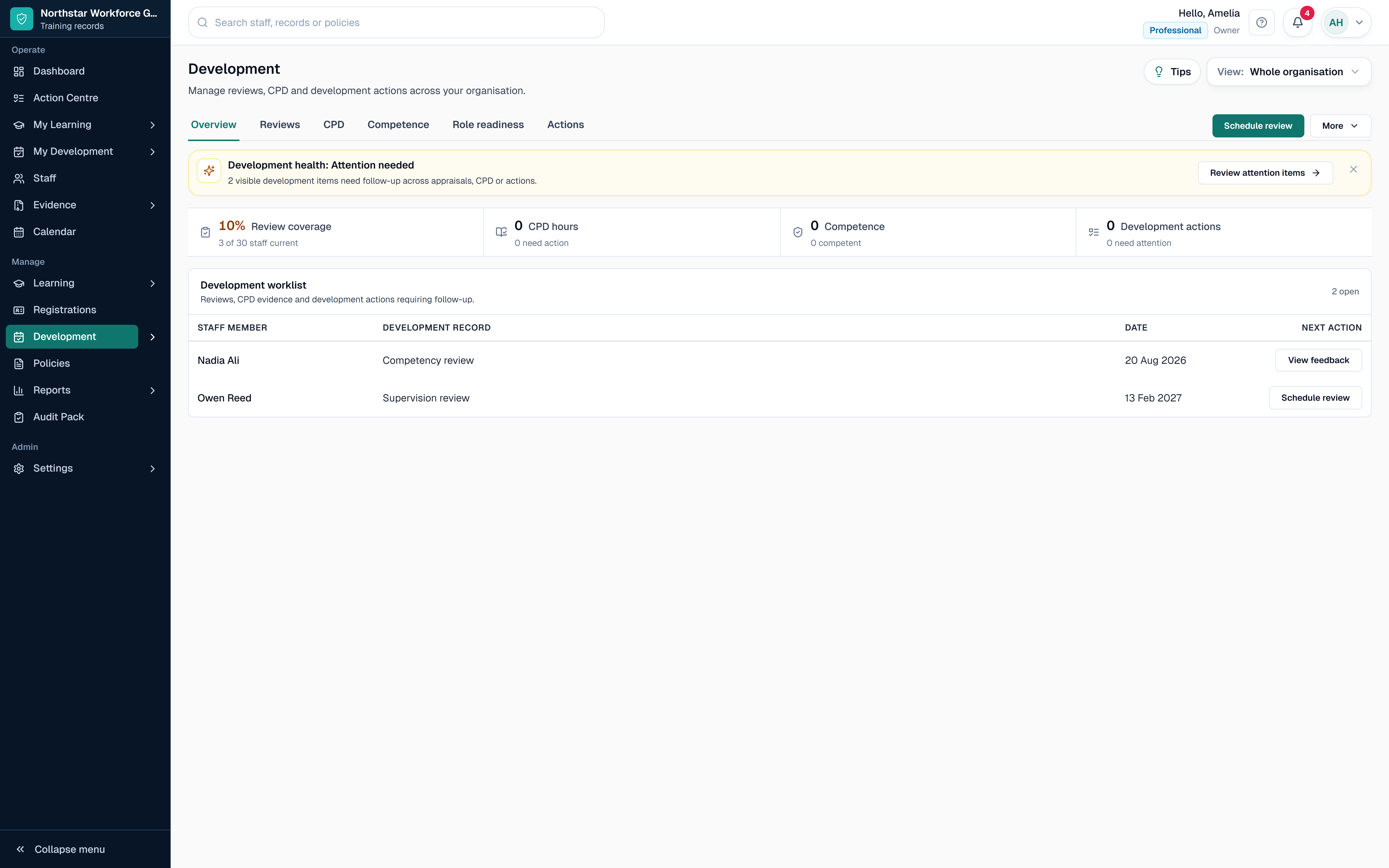Open the Action Centre menu item
This screenshot has height=868, width=1389.
pyautogui.click(x=85, y=98)
